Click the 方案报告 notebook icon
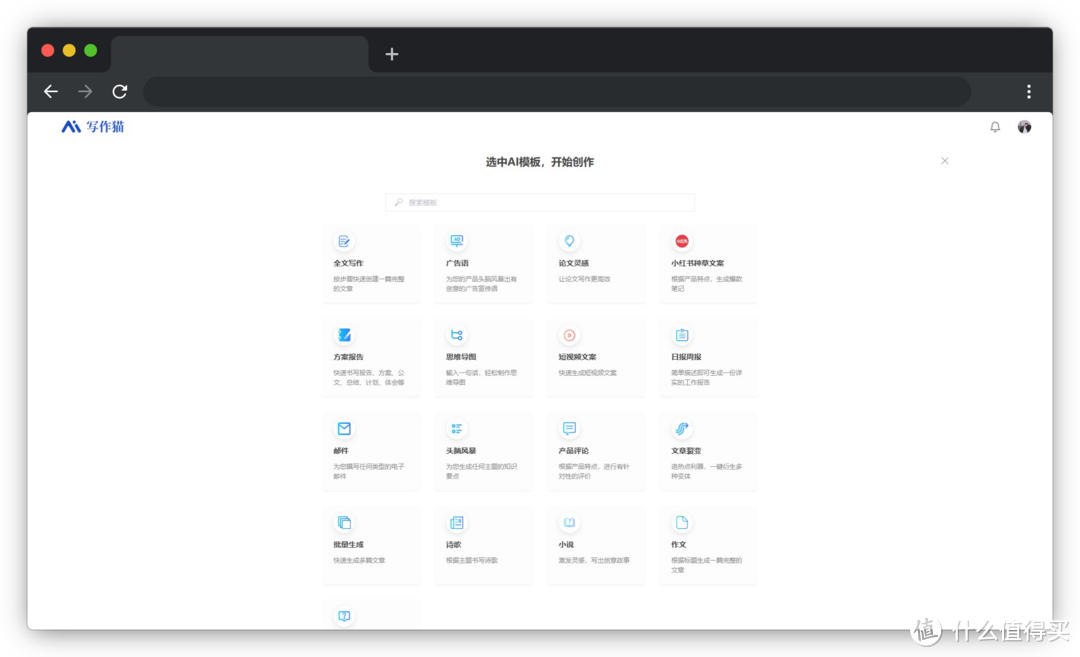Screen dimensions: 1080x657 pyautogui.click(x=344, y=335)
